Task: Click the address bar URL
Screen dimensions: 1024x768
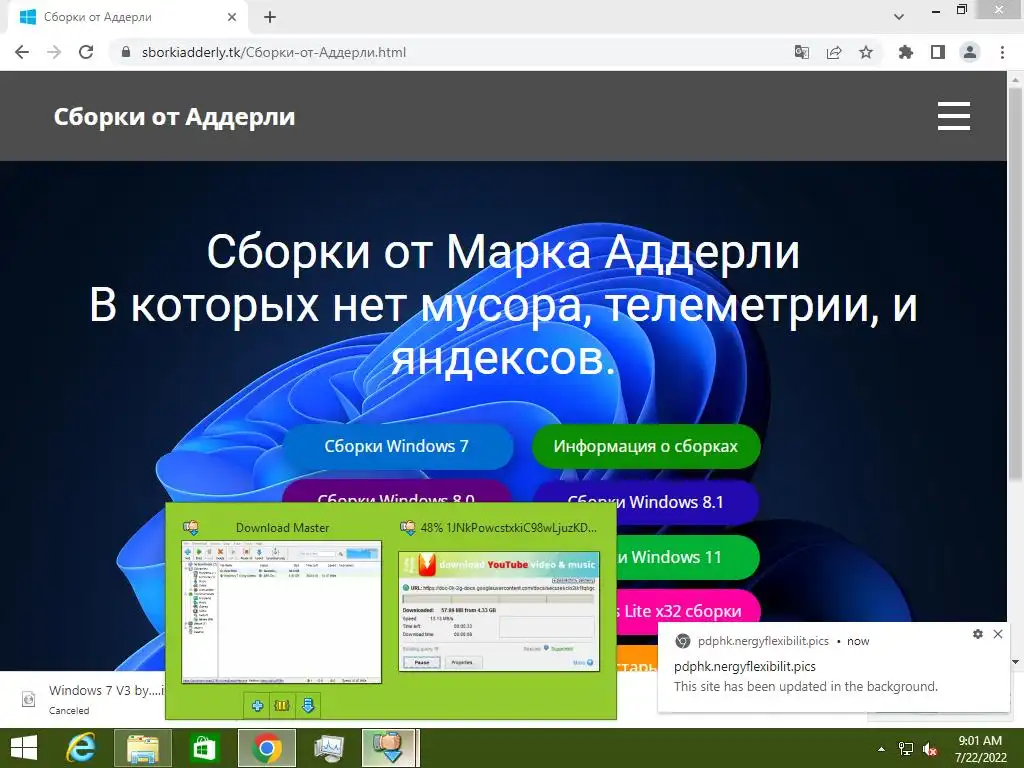Action: pyautogui.click(x=274, y=52)
